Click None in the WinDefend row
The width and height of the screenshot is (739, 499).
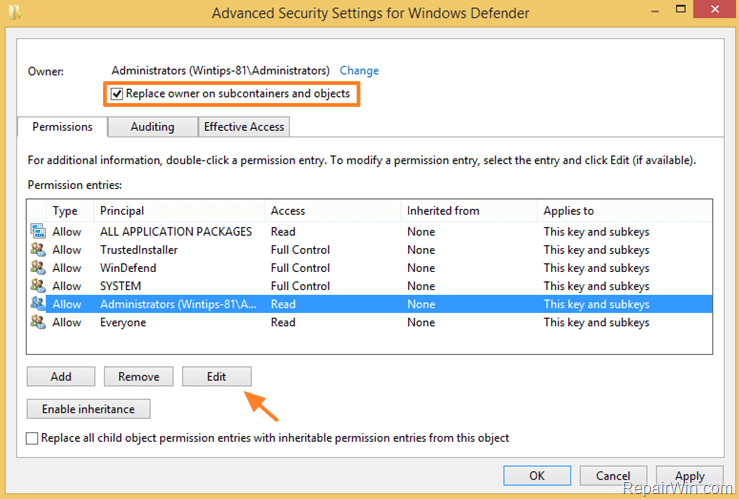click(x=421, y=268)
